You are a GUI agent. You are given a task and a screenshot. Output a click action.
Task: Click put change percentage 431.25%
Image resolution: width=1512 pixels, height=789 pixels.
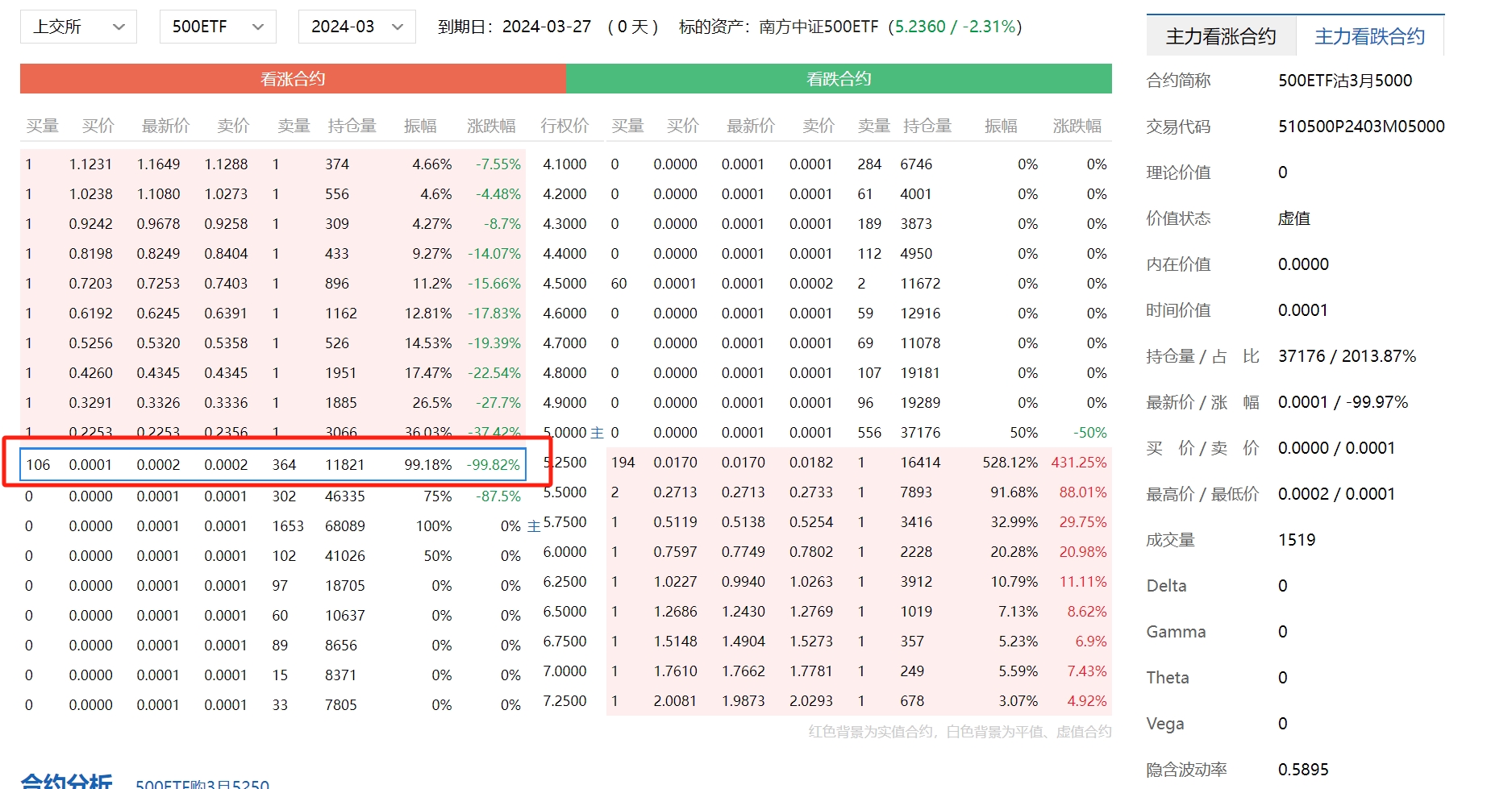click(x=1079, y=463)
